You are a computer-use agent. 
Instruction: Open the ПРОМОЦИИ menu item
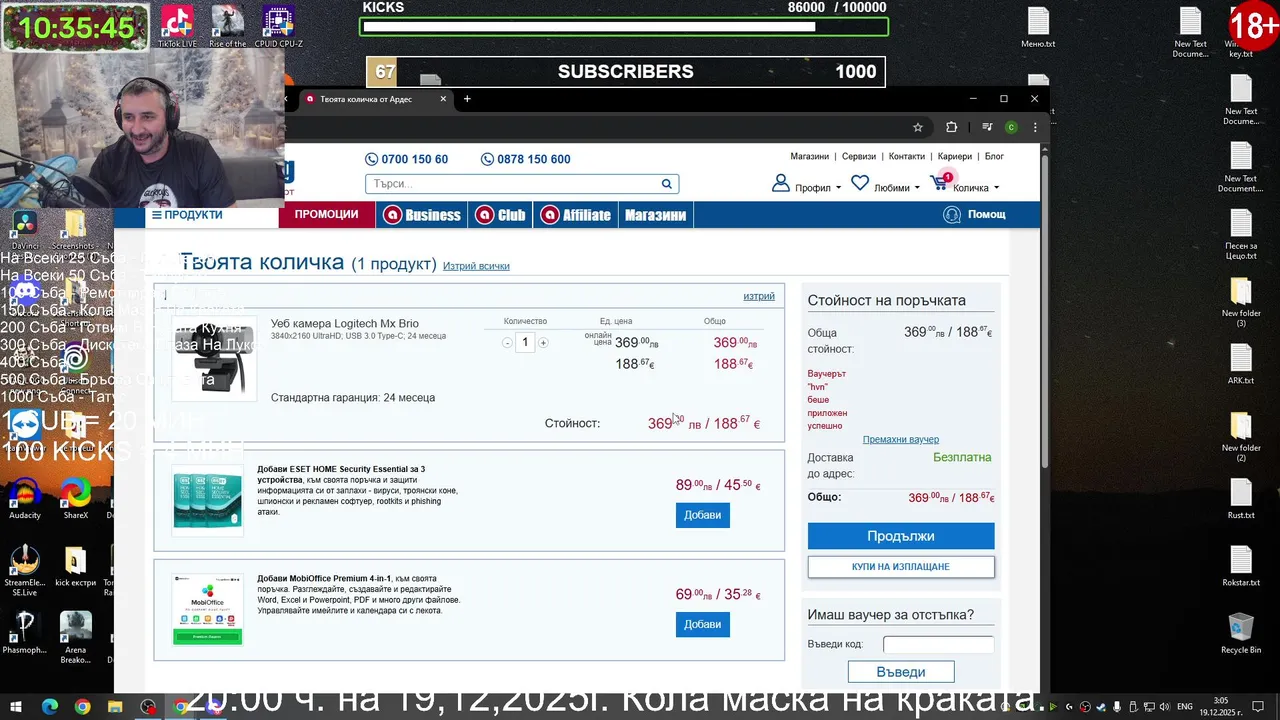326,215
